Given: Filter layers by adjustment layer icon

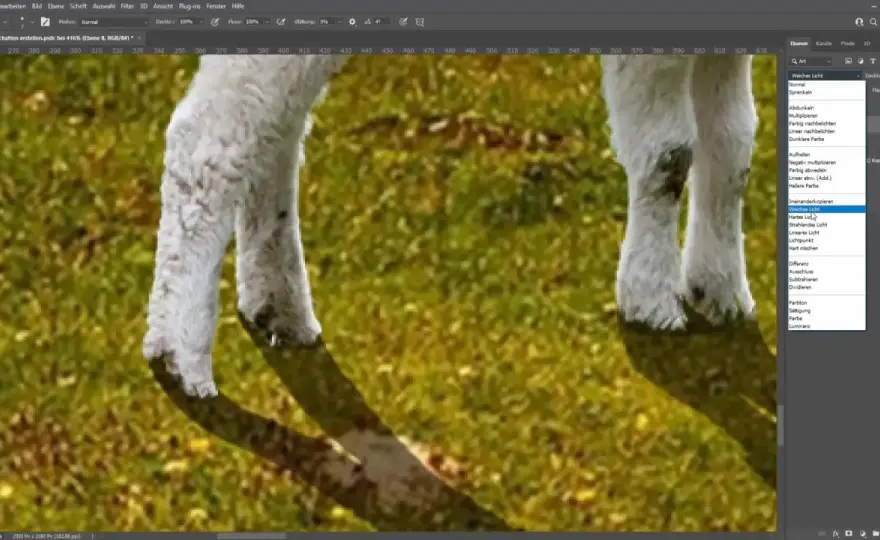Looking at the screenshot, I should click(860, 61).
